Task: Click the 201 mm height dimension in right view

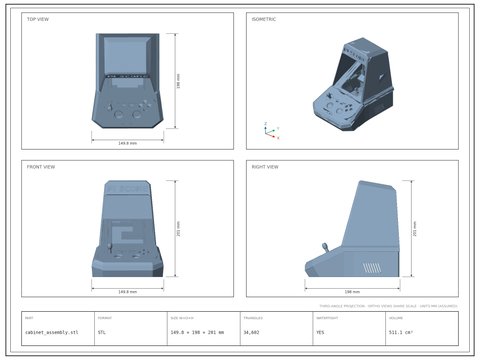Action: pos(415,229)
